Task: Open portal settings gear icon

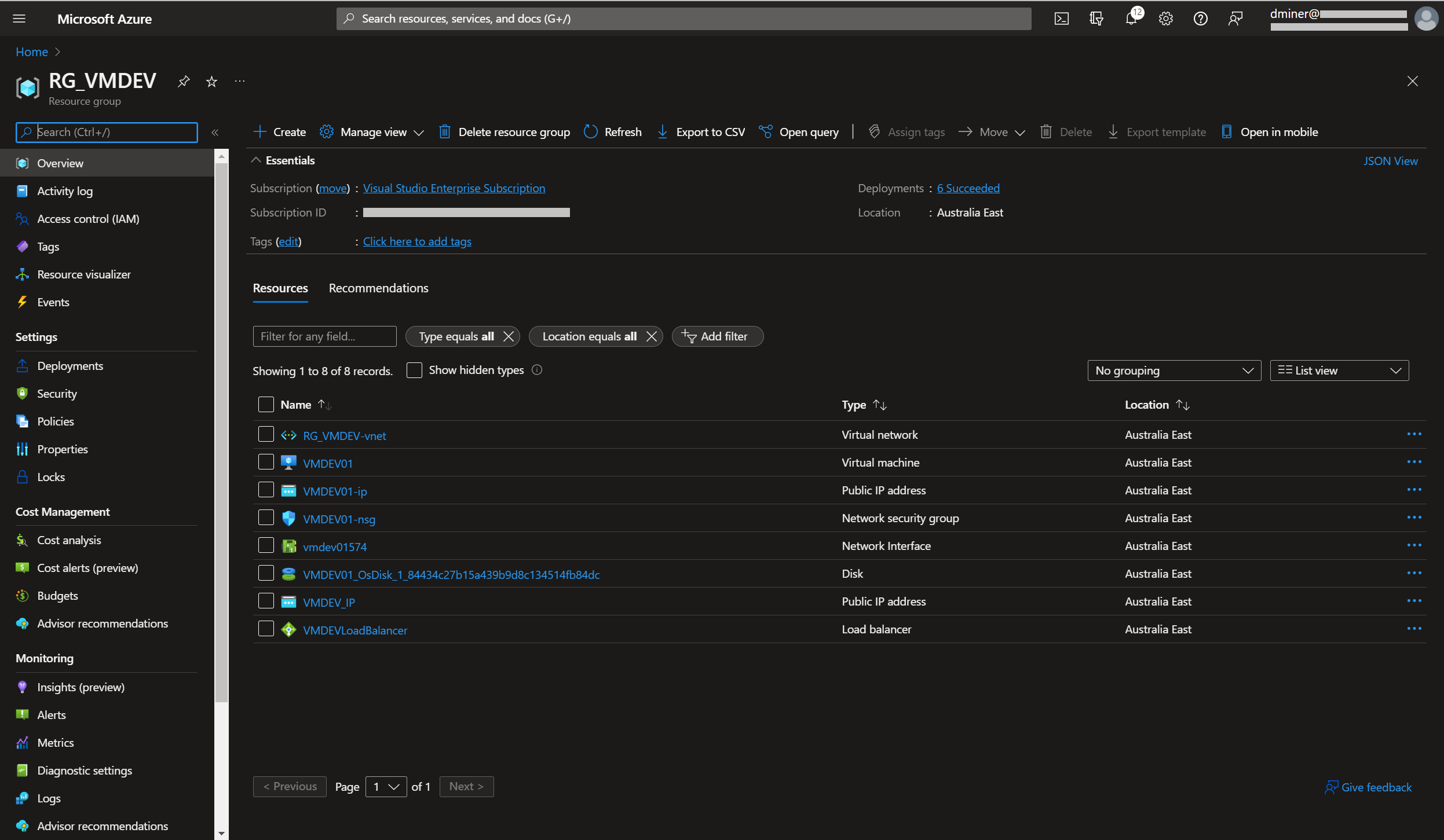Action: (1165, 19)
